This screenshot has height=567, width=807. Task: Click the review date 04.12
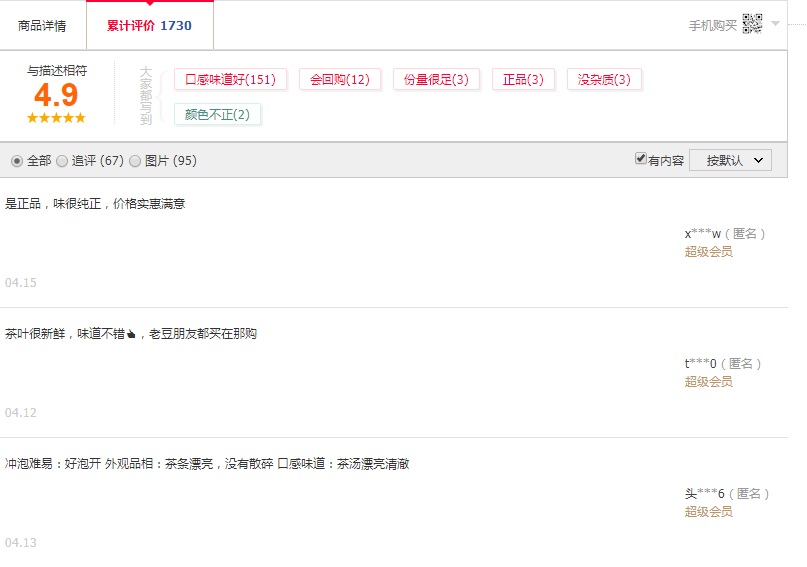coord(21,413)
